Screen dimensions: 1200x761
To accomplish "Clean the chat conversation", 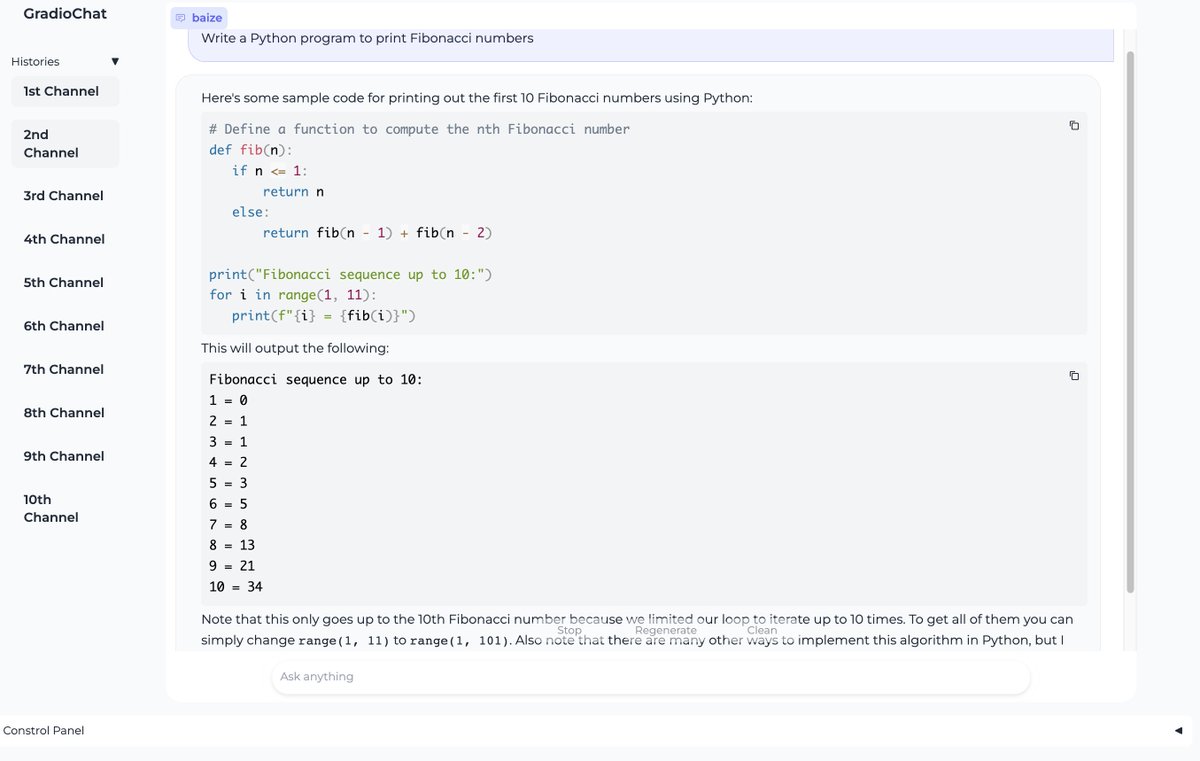I will click(x=762, y=630).
